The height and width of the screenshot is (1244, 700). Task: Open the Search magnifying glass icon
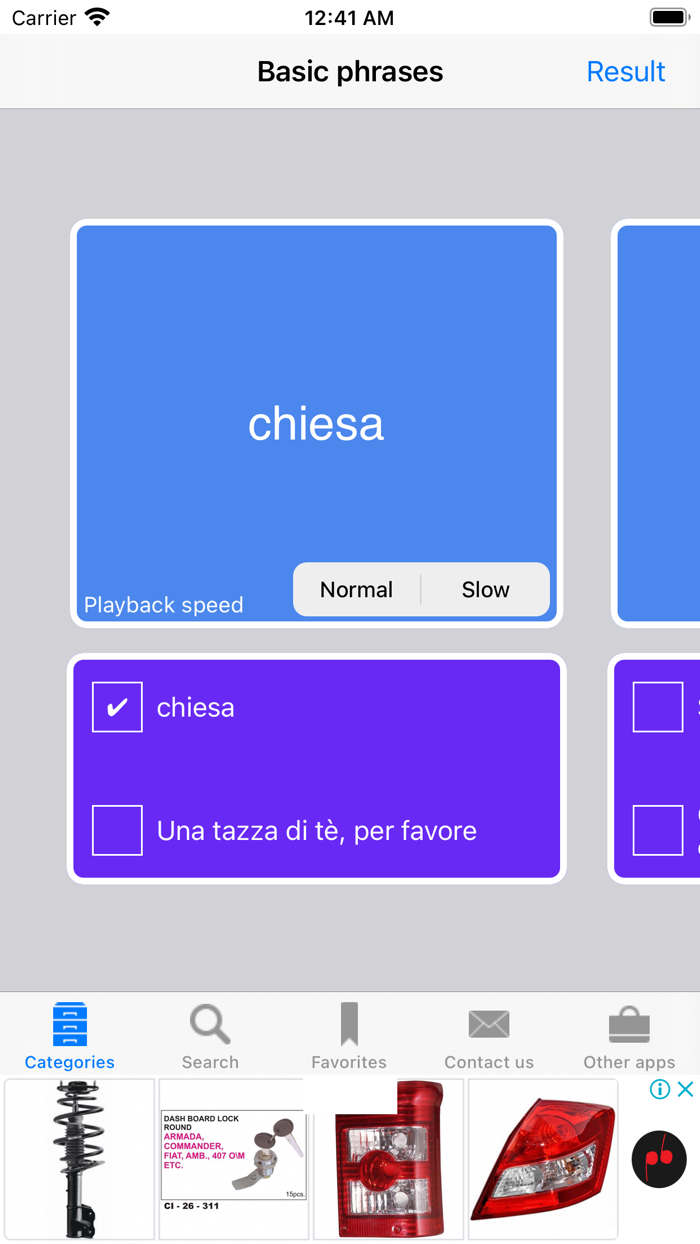209,1023
